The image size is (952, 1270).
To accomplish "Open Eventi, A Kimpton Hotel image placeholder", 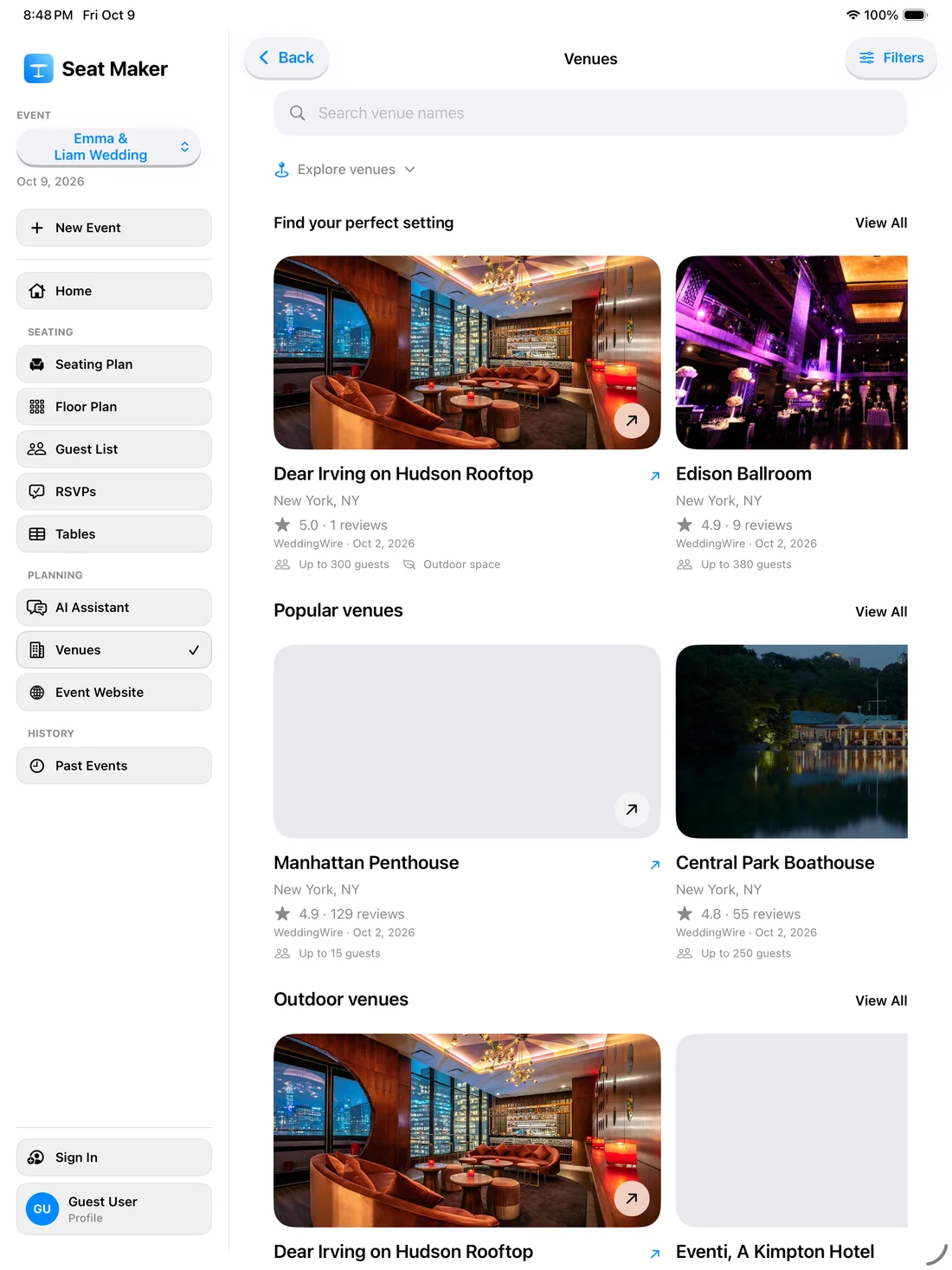I will coord(792,1130).
